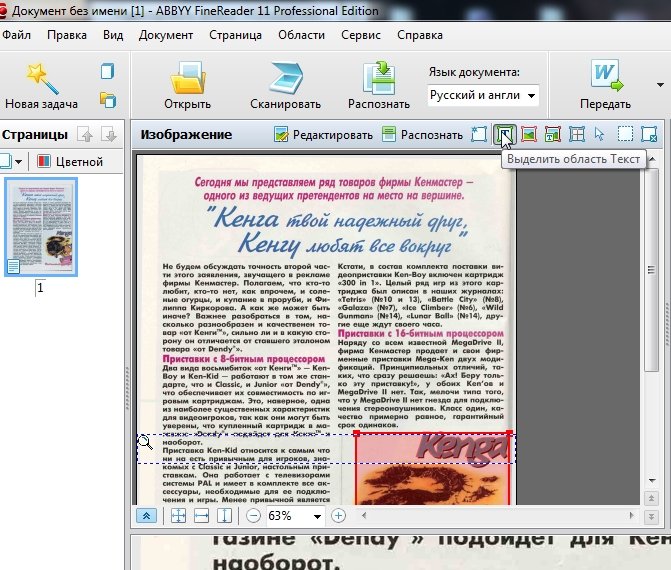
Task: Expand the 63% zoom level dropdown
Action: tap(318, 516)
